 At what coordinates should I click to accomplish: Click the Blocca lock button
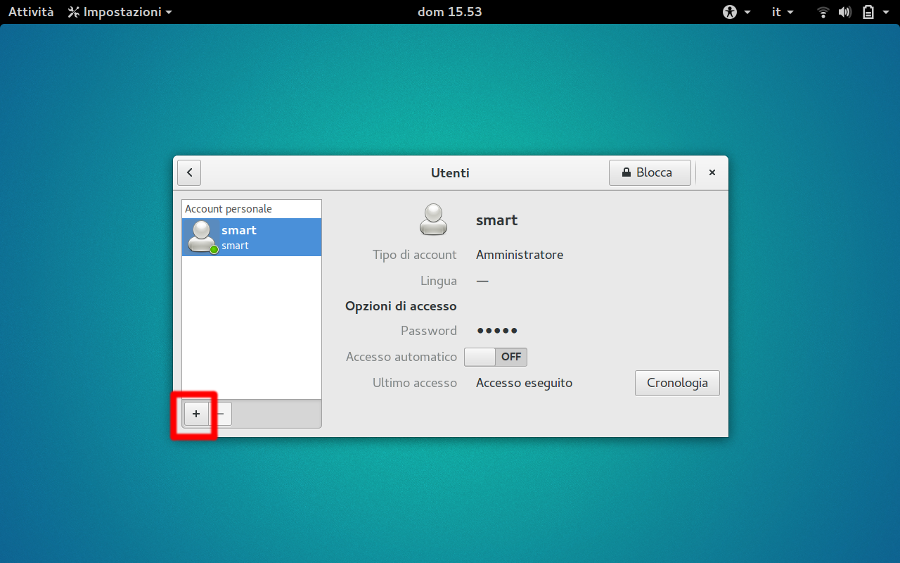pyautogui.click(x=649, y=172)
